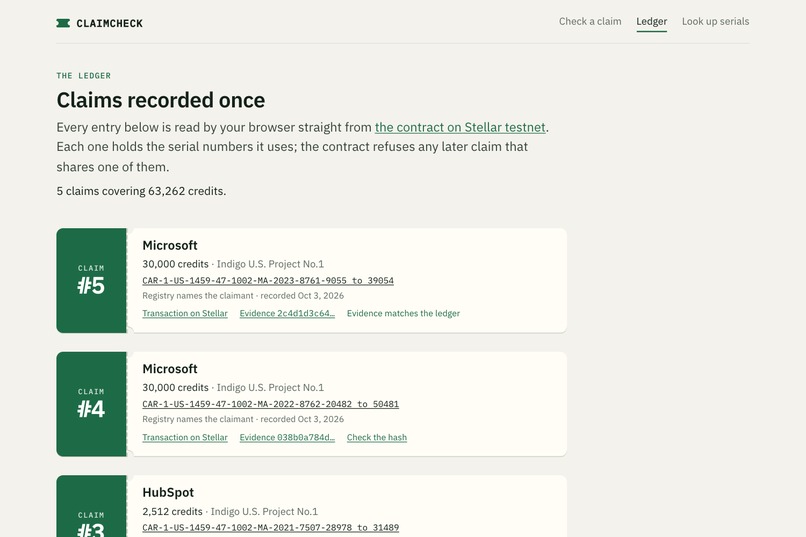806x537 pixels.
Task: Click claim #3 serial range CAR-...-28978 to 31489
Action: pyautogui.click(x=270, y=528)
